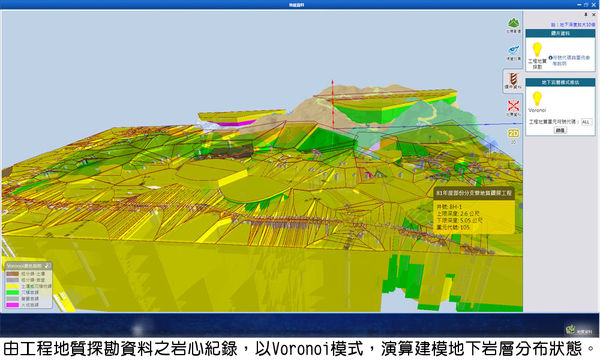This screenshot has width=600, height=360.
Task: Click the yellow soil sediment swatch
Action: (x=13, y=286)
